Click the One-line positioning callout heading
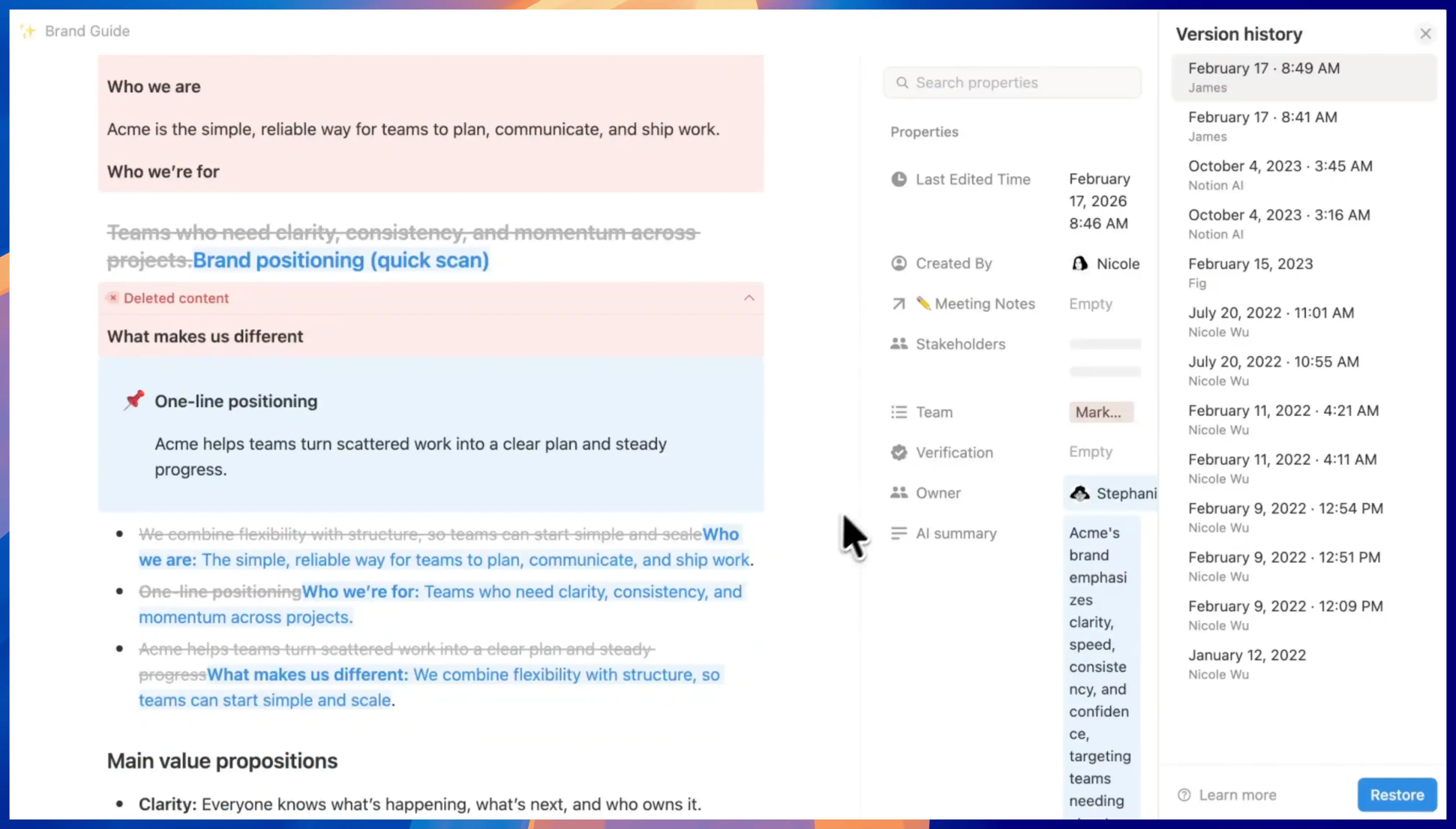The image size is (1456, 829). [x=236, y=401]
